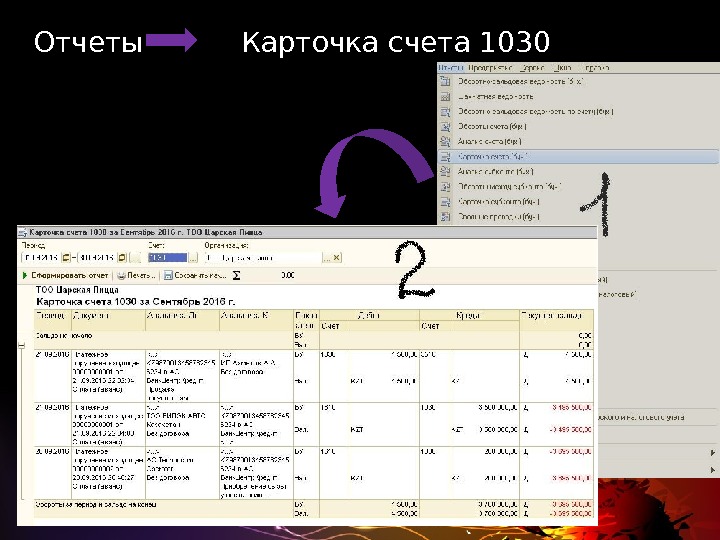Open the start date calendar picker in Период
Viewport: 720px width, 540px height.
[x=66, y=258]
